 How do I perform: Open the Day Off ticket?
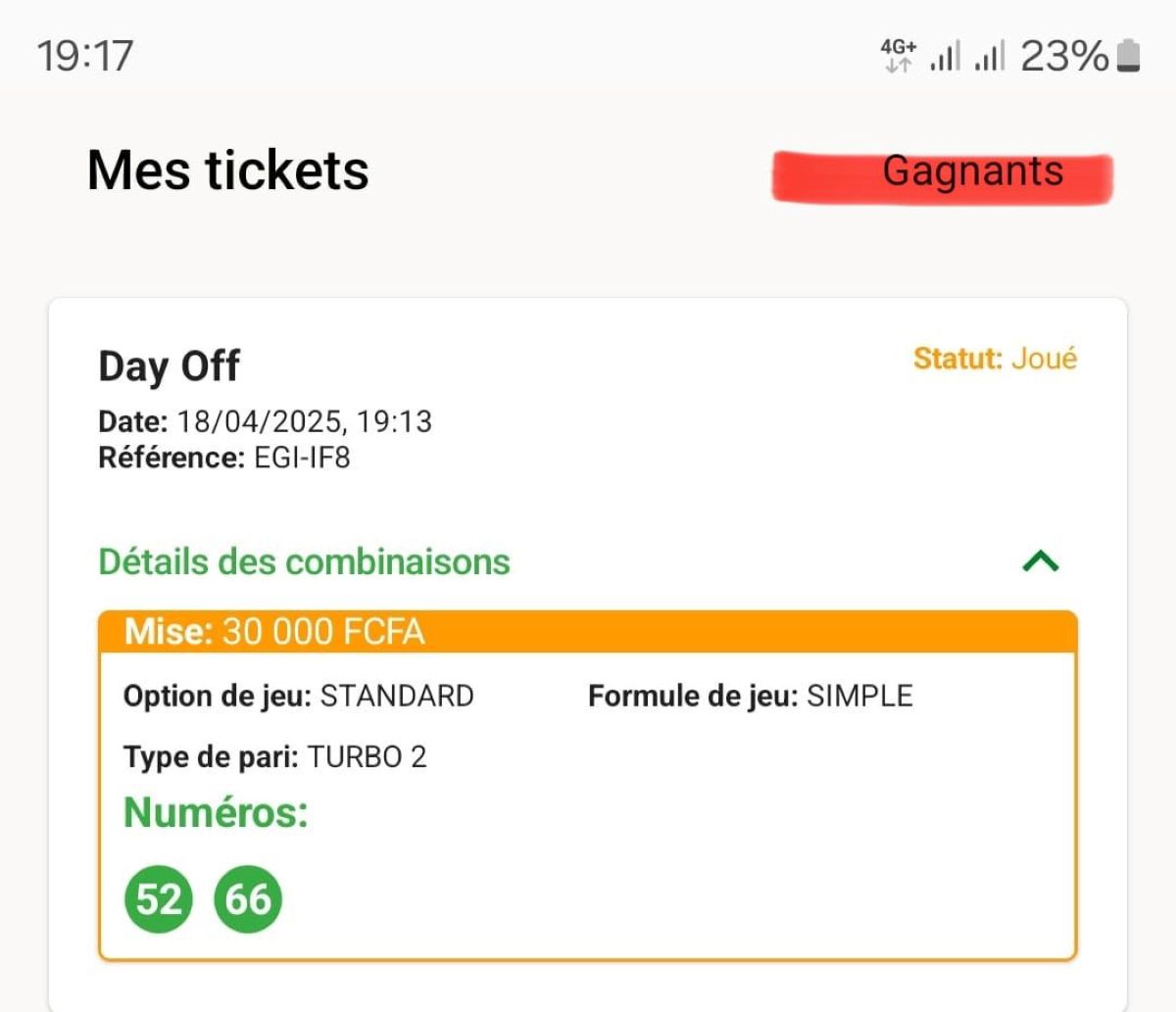coord(169,365)
